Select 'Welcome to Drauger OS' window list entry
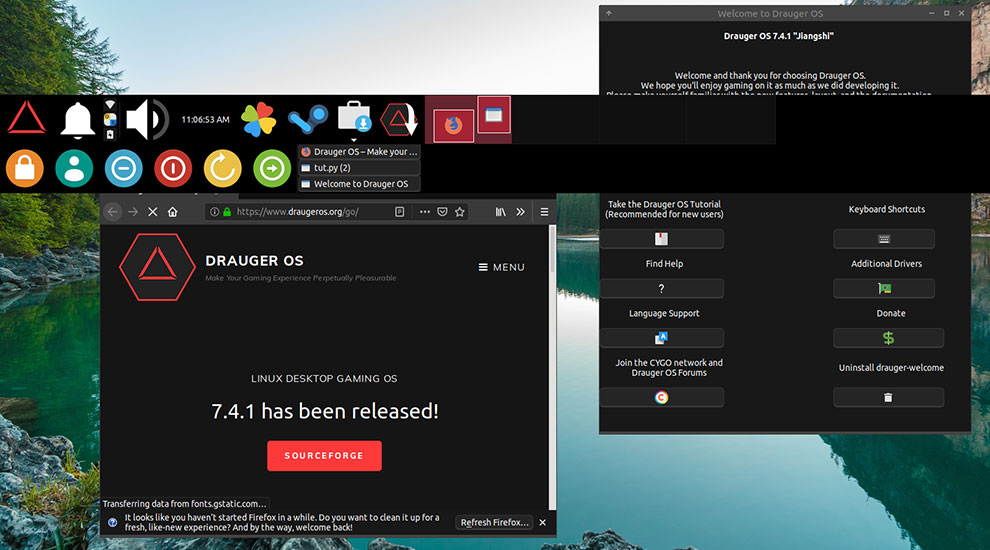Screen dimensions: 990x550 [359, 184]
